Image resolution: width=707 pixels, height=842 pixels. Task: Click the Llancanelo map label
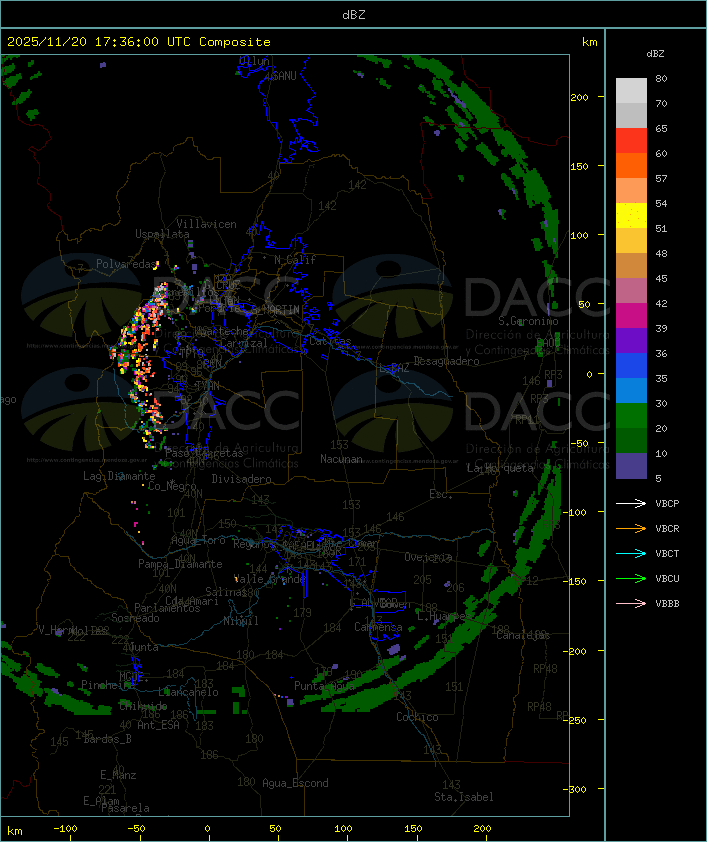pos(188,692)
